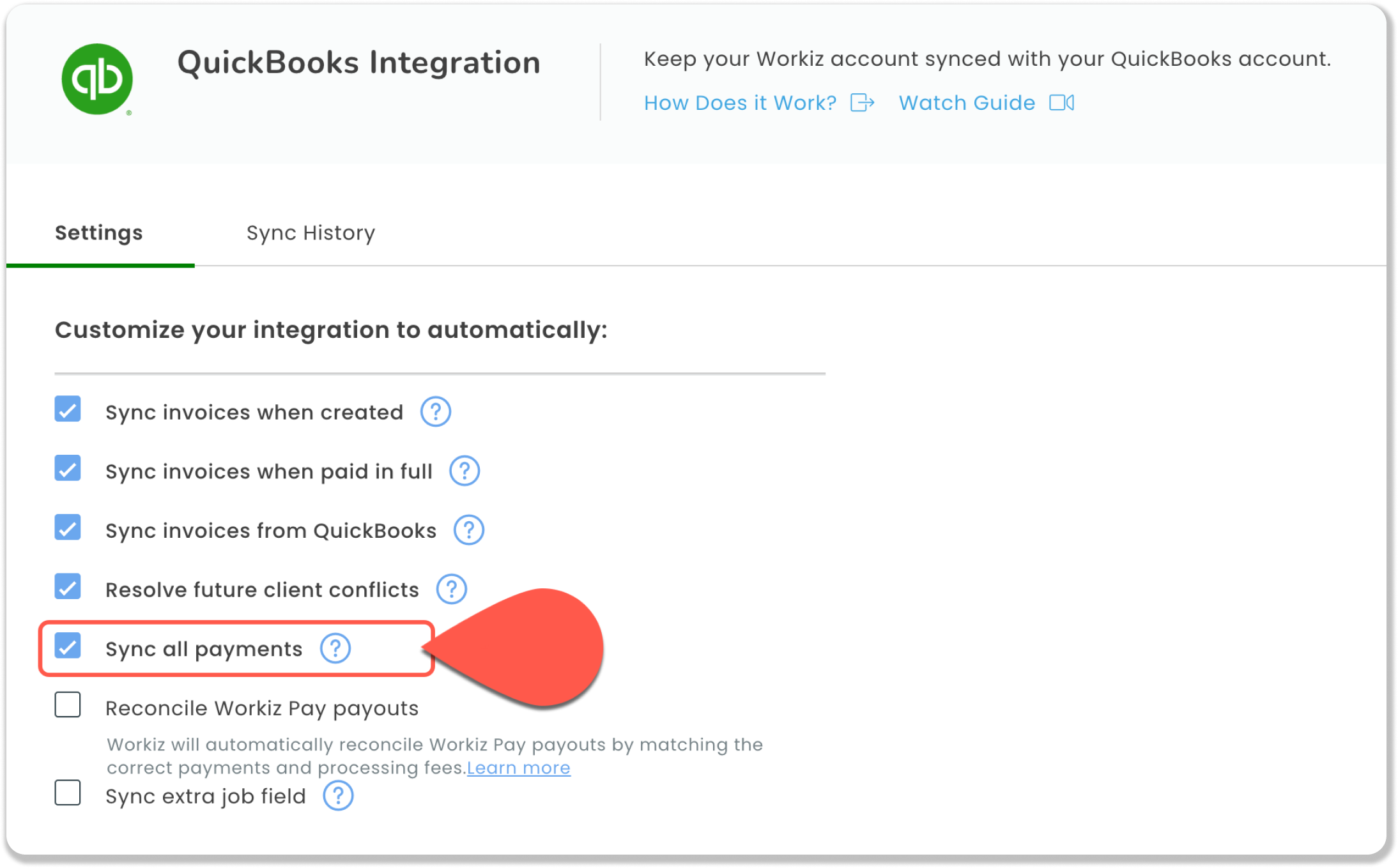Open help for Sync invoices from QuickBooks
The width and height of the screenshot is (1398, 868).
coord(469,530)
